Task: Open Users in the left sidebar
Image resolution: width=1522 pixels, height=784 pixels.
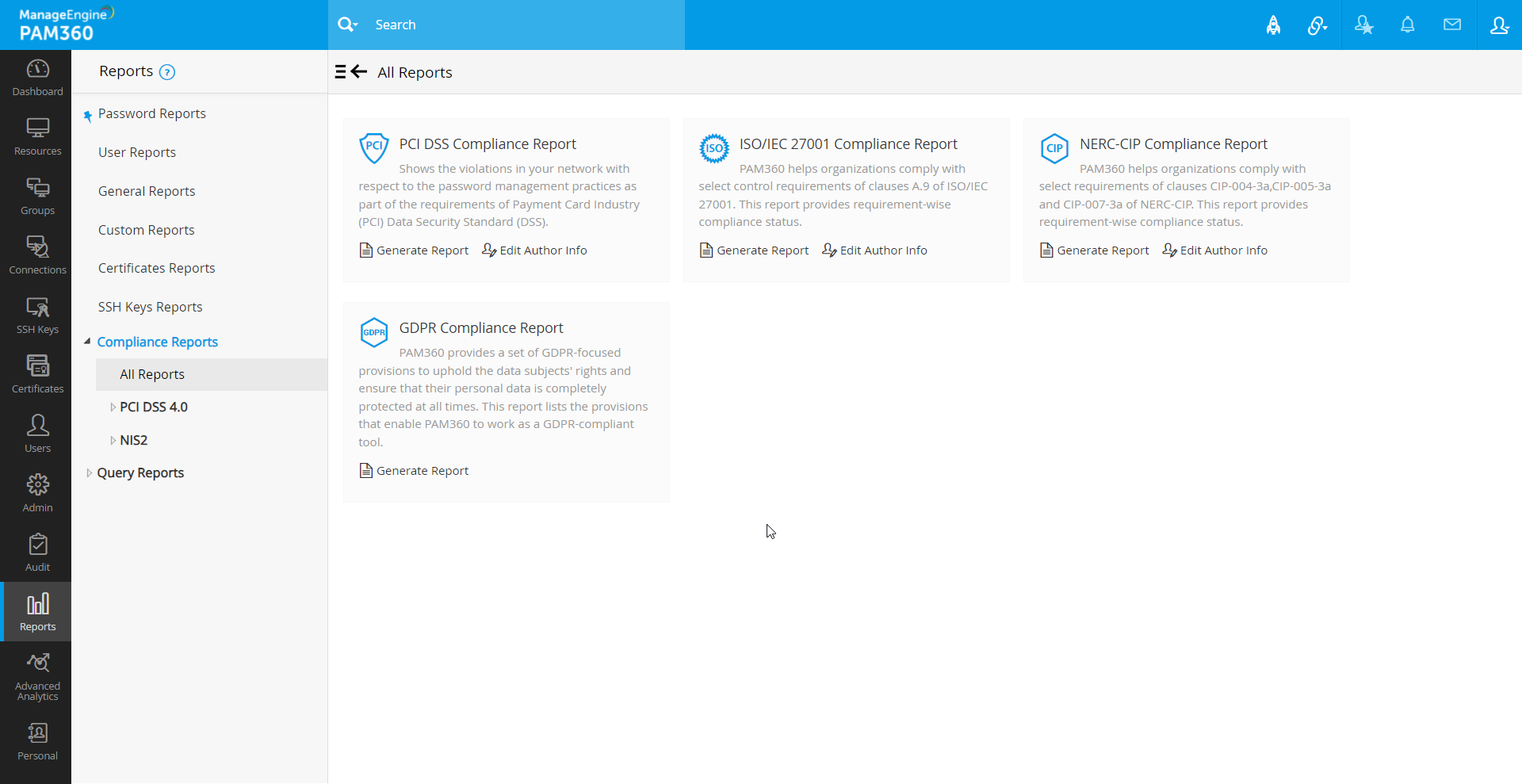Action: [37, 435]
